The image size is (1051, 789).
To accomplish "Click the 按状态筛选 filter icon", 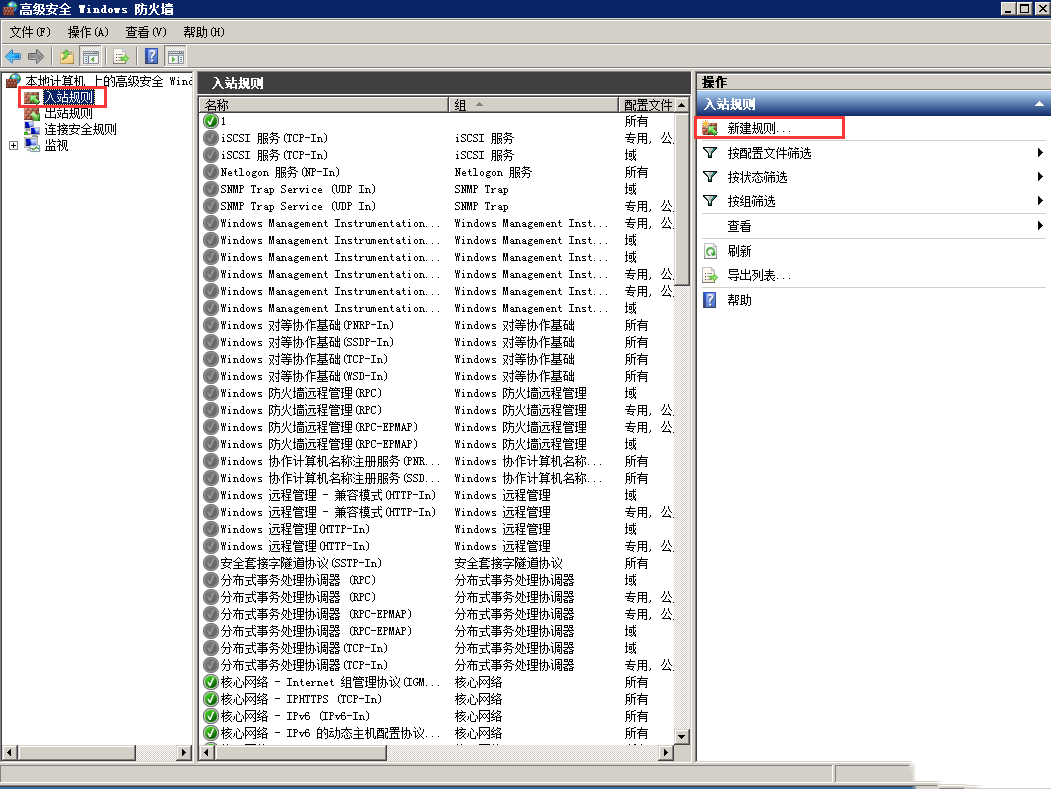I will point(710,177).
